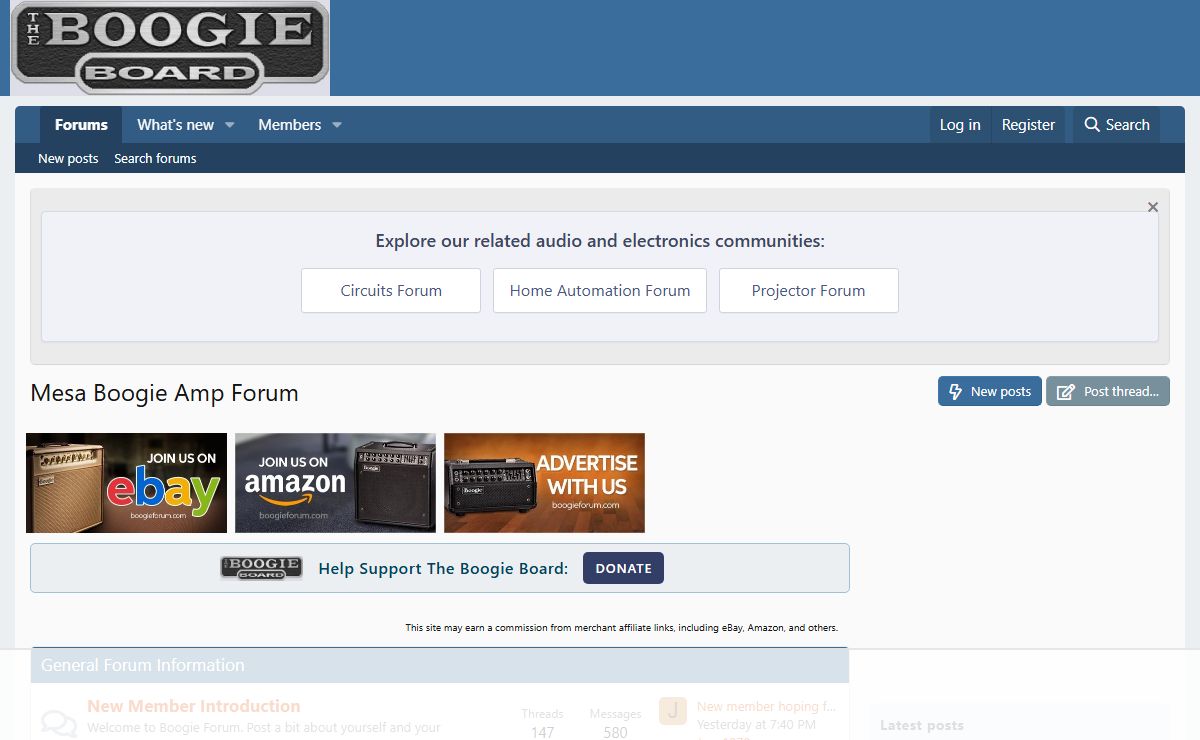Screen dimensions: 1200x740
Task: Open the latest thread 'New member hoping f...'
Action: (766, 706)
